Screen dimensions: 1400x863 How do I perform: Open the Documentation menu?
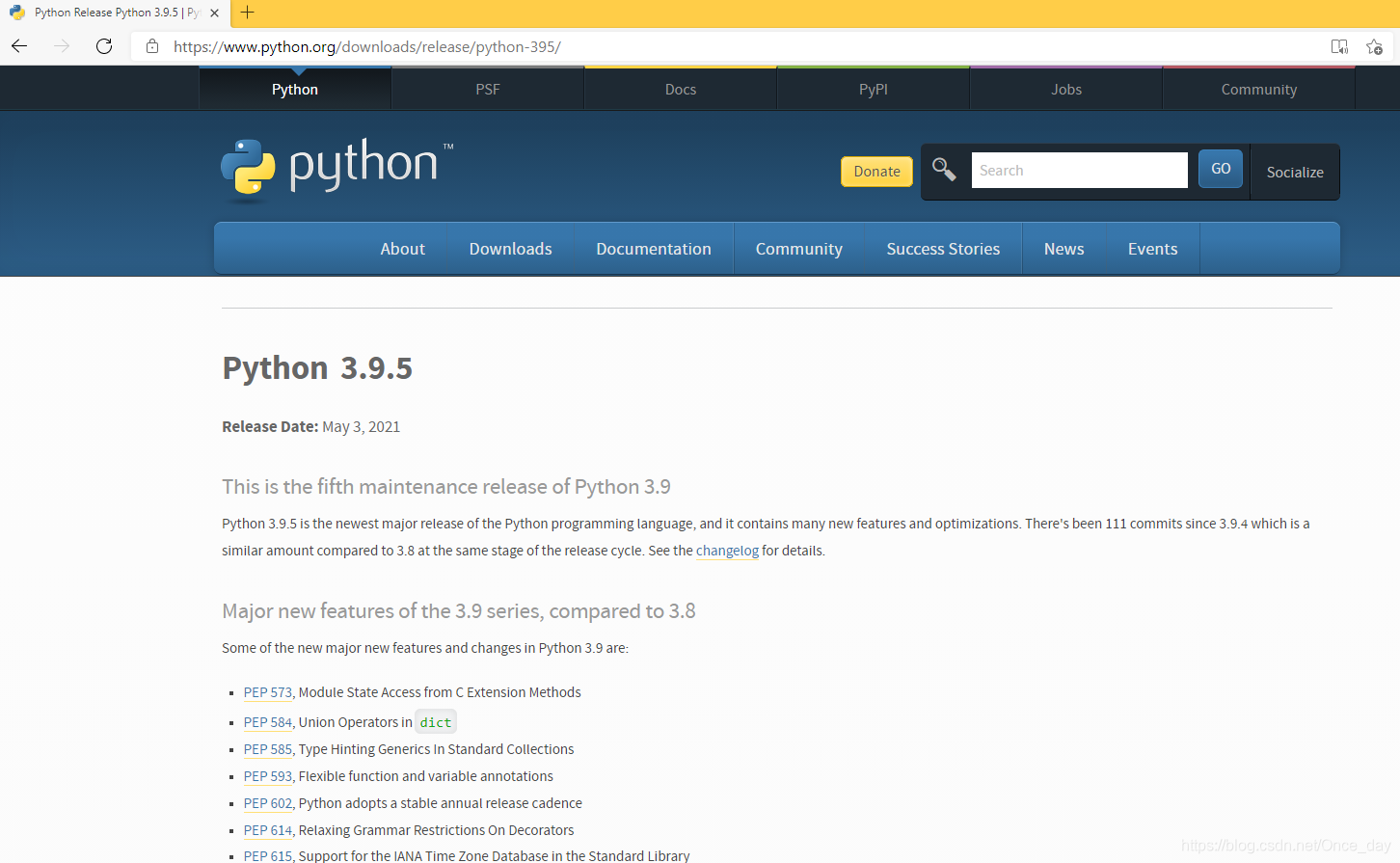[654, 249]
